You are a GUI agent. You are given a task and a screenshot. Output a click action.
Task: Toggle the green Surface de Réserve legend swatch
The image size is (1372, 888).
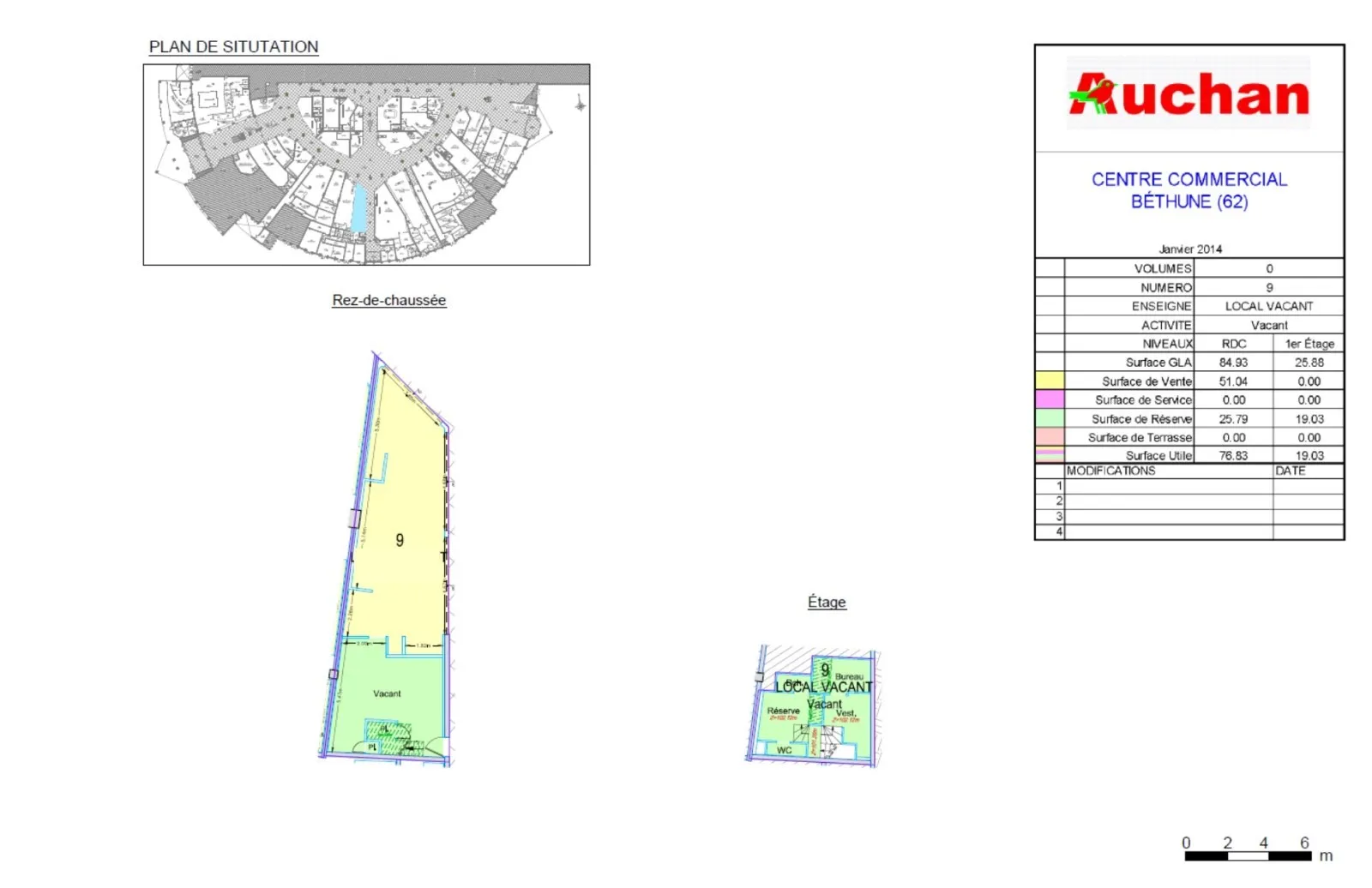pyautogui.click(x=1052, y=418)
